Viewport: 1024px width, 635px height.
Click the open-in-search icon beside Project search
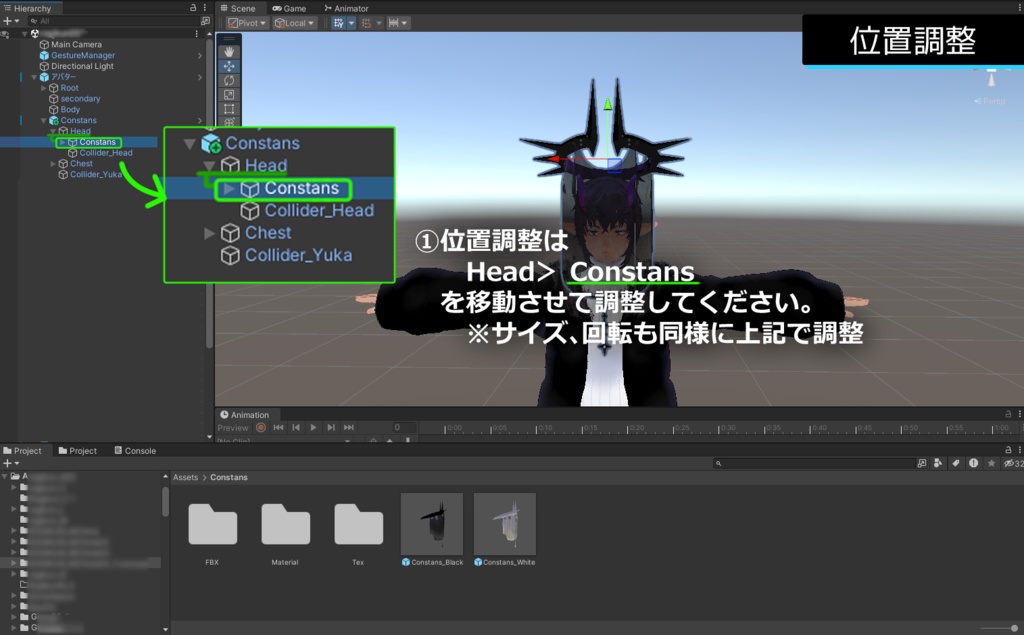point(921,463)
